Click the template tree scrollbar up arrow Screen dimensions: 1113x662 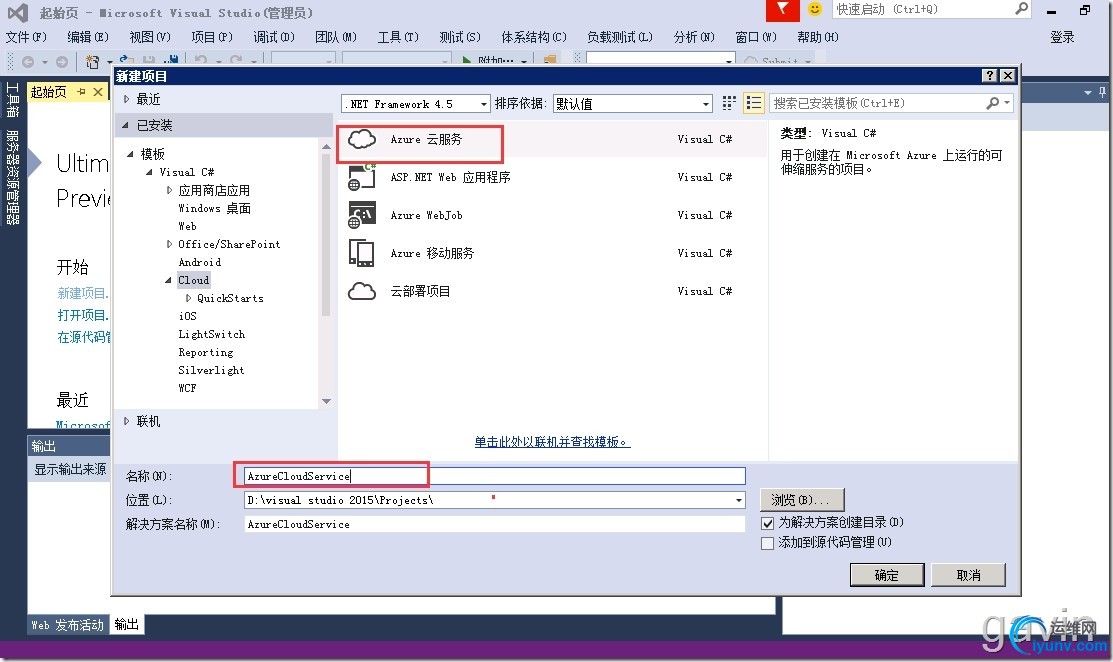click(x=327, y=147)
